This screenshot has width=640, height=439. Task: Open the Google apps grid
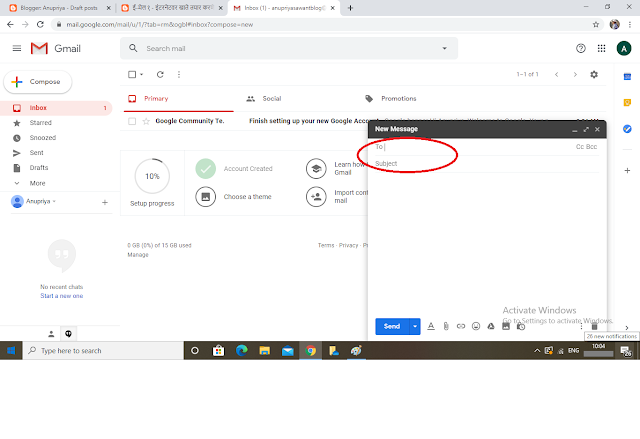tap(601, 49)
